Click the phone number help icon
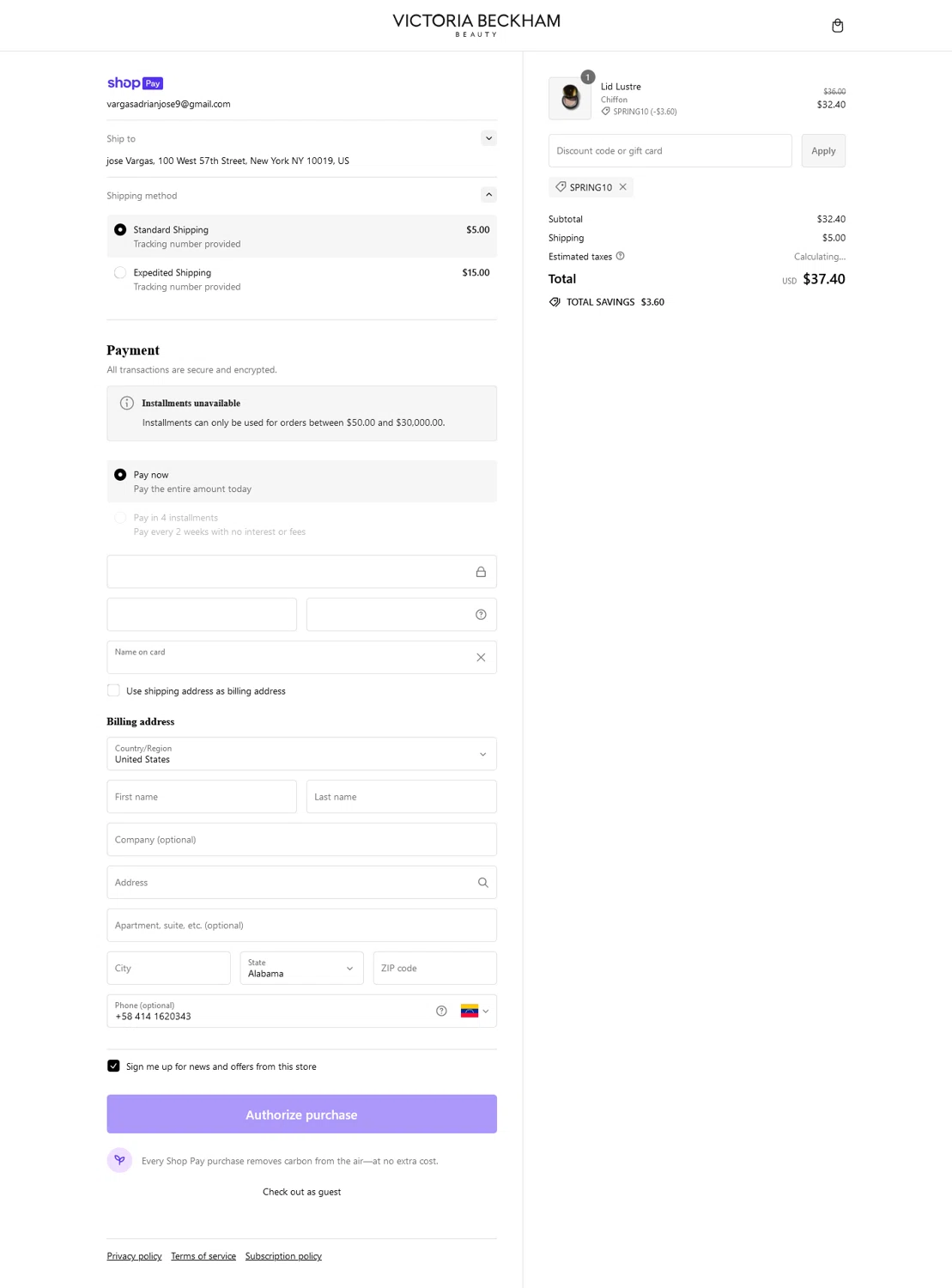This screenshot has height=1288, width=952. (441, 1012)
